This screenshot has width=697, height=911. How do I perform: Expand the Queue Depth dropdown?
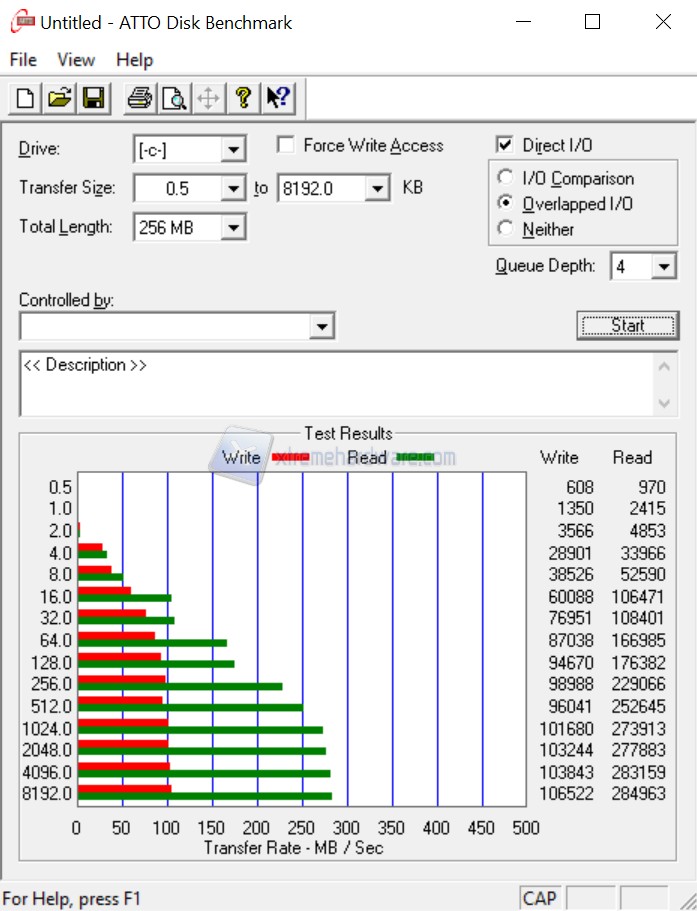click(x=664, y=267)
